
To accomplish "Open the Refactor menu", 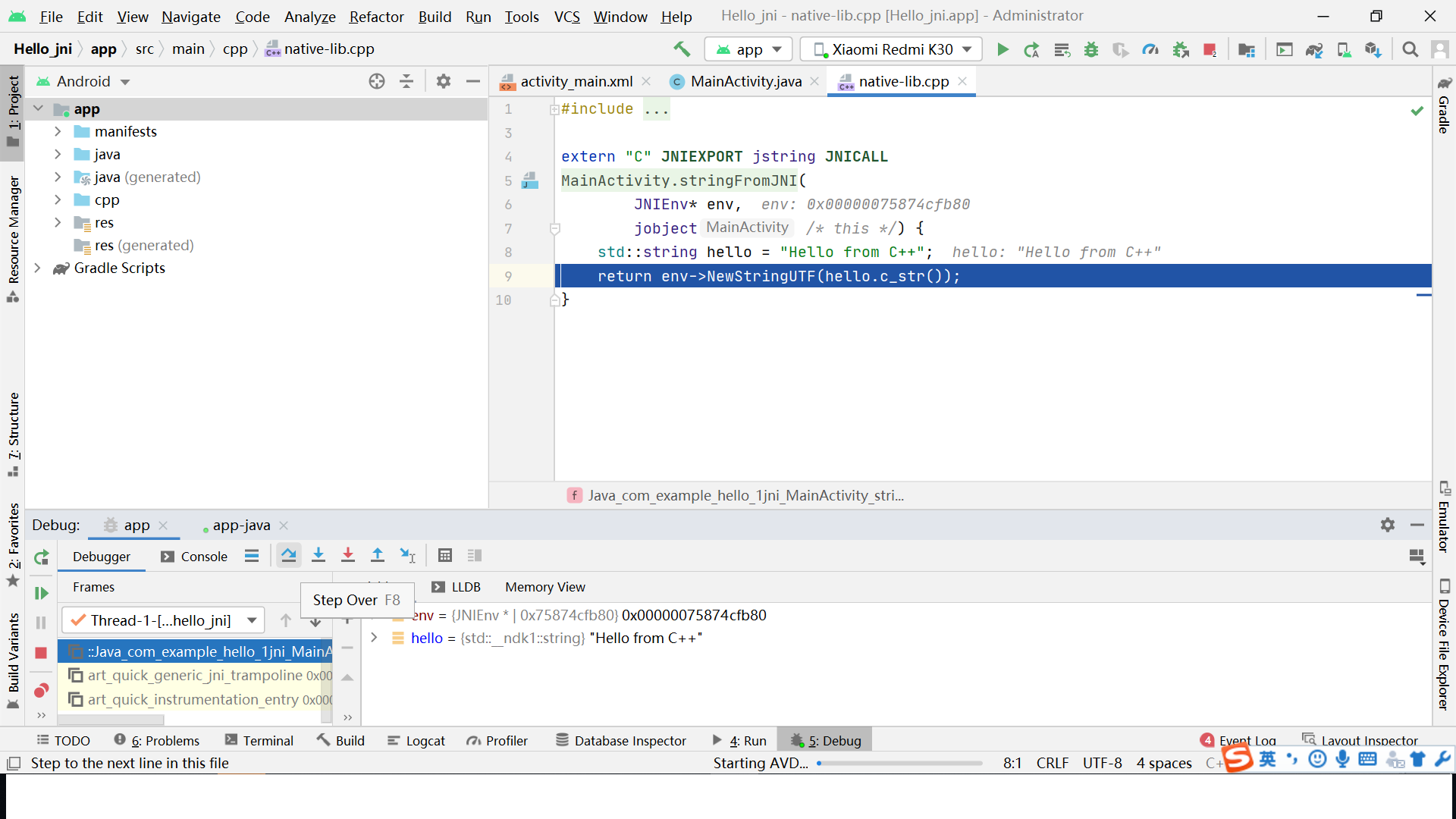I will click(376, 17).
